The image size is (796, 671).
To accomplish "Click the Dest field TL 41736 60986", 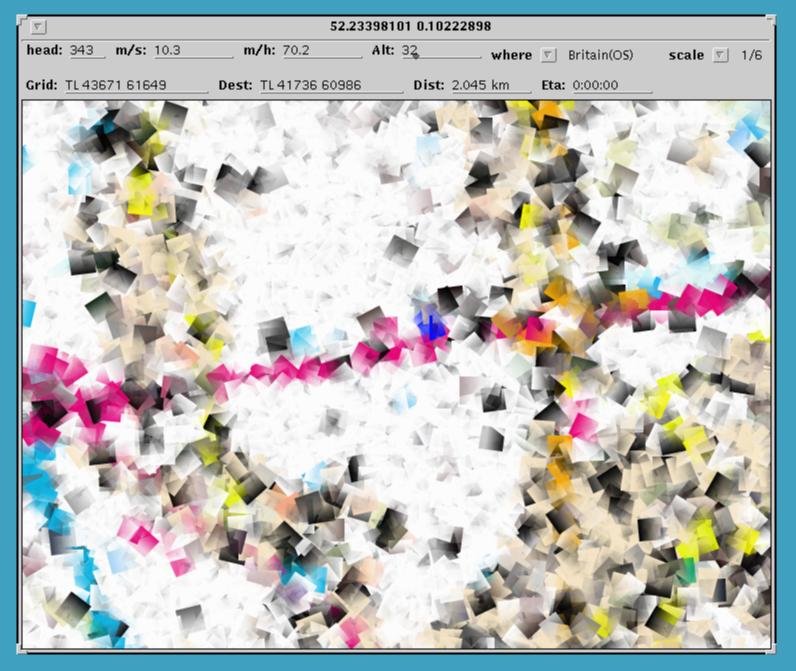I will click(x=331, y=85).
